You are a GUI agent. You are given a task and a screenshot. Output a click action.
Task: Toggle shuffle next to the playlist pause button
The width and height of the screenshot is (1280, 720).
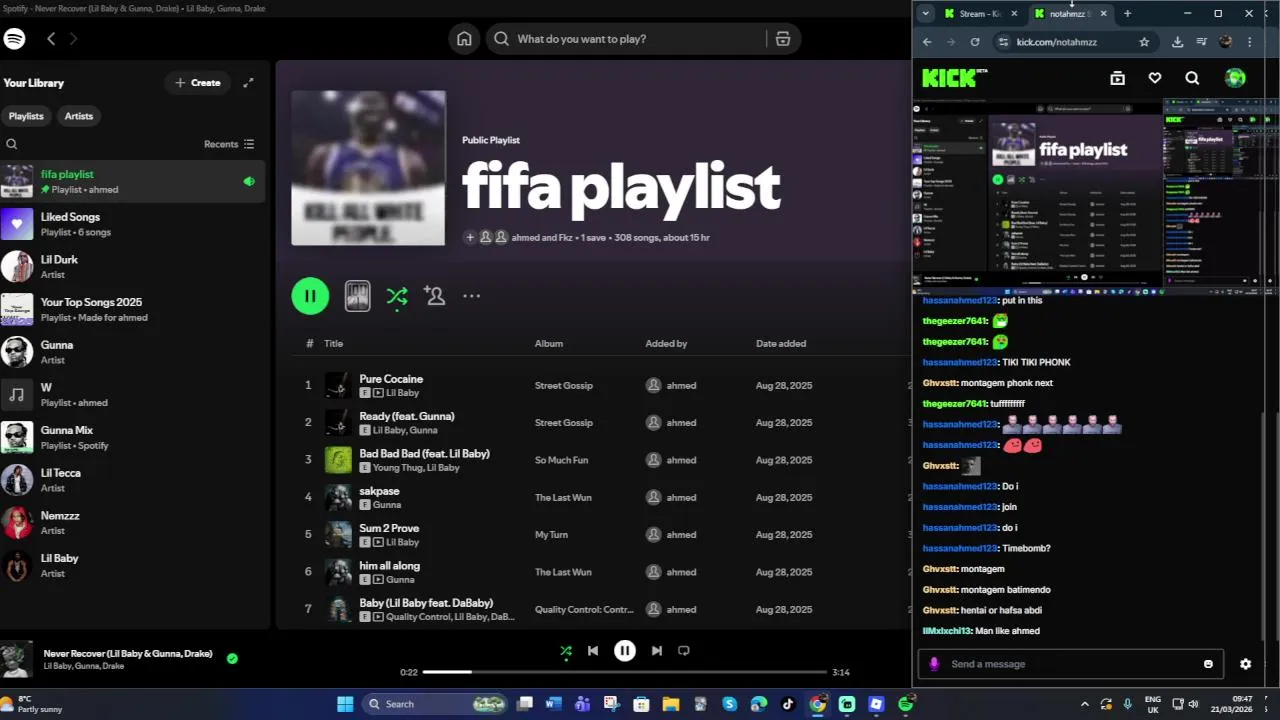397,296
